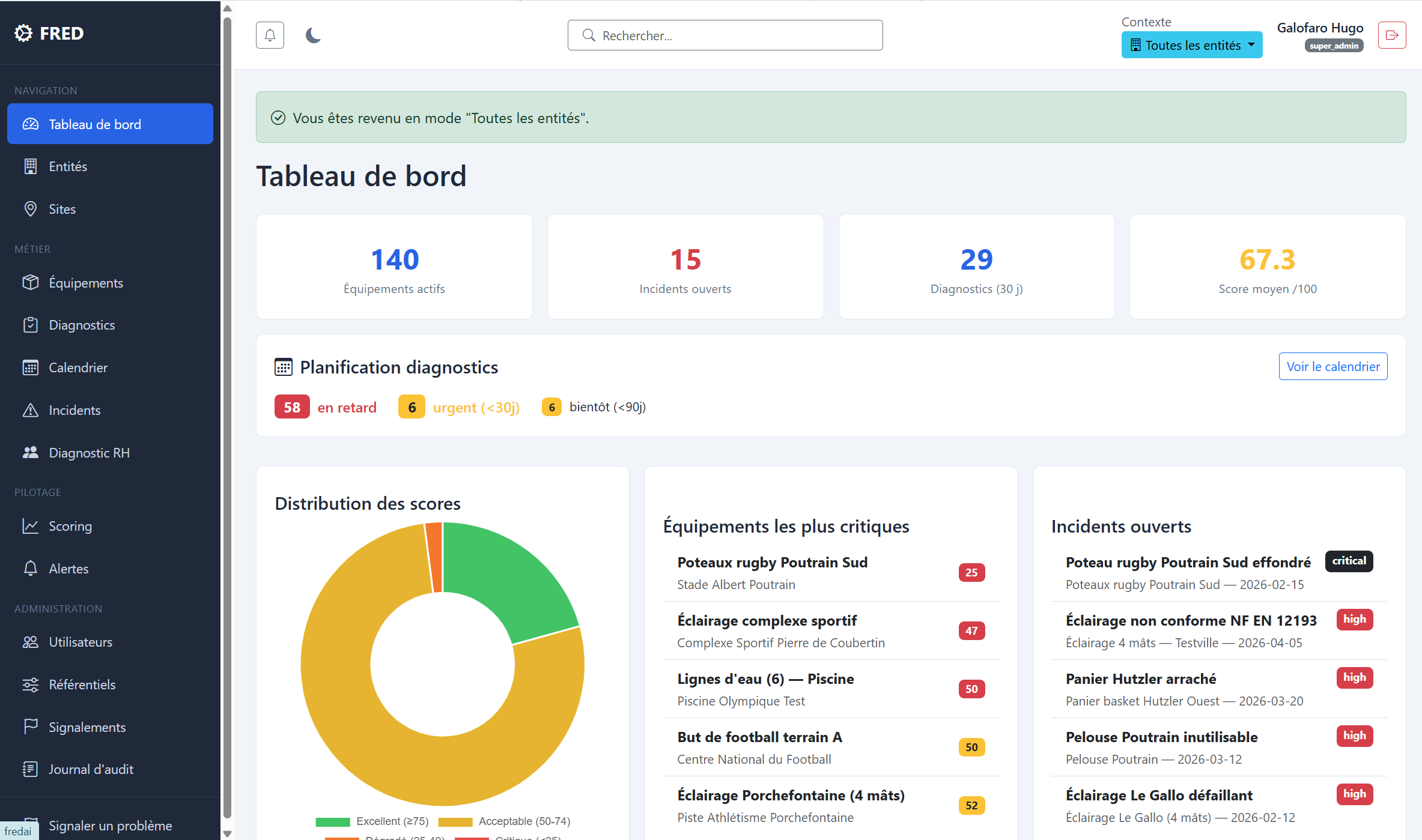This screenshot has width=1422, height=840.
Task: Select the Équipements cube icon
Action: click(31, 282)
